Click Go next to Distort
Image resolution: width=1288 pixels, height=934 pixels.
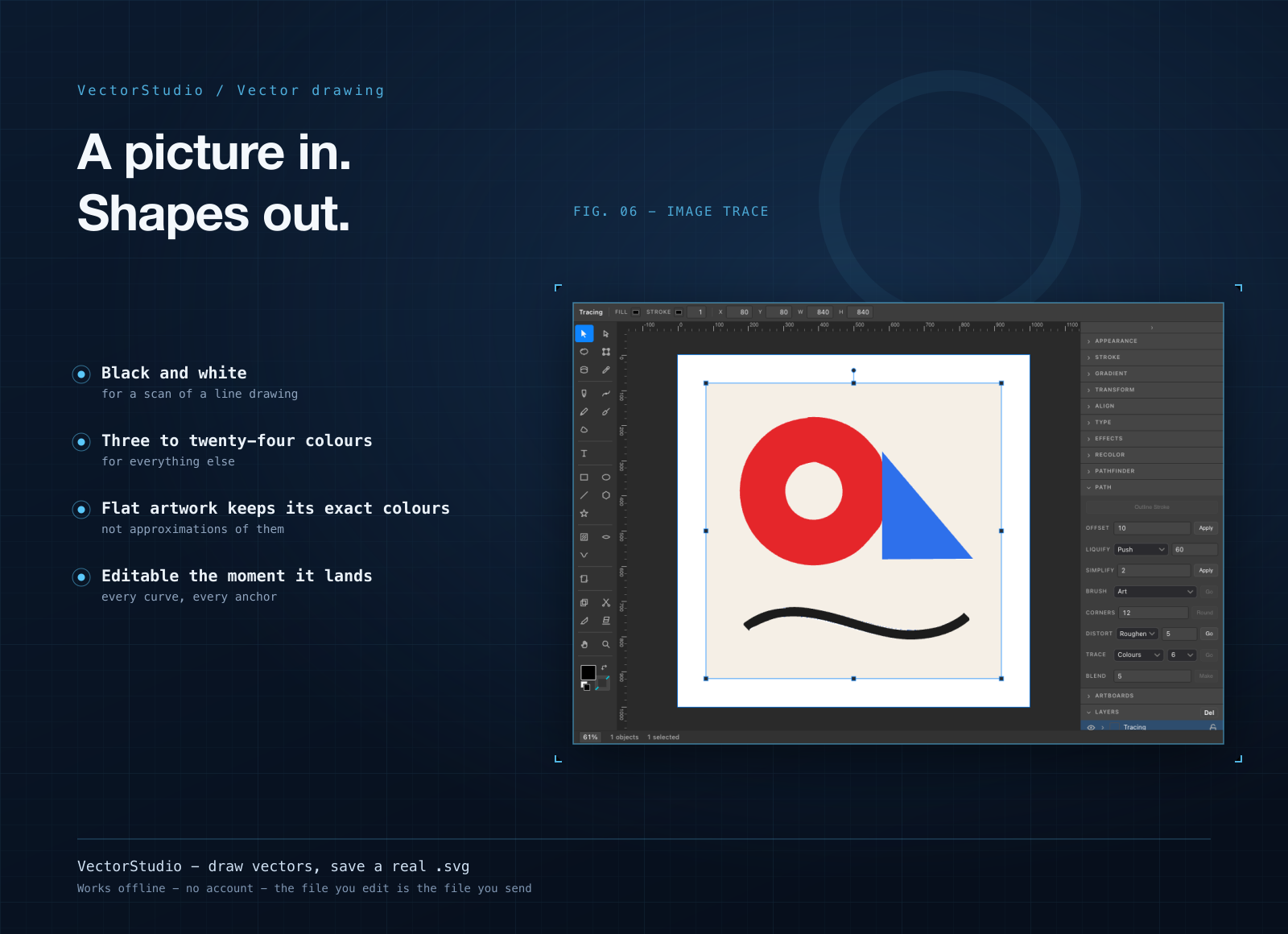(1208, 634)
